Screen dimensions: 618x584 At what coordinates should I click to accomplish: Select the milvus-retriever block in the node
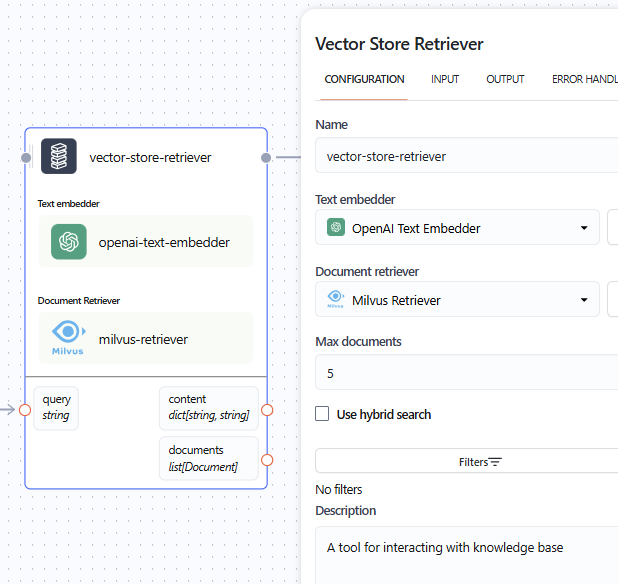(x=145, y=338)
